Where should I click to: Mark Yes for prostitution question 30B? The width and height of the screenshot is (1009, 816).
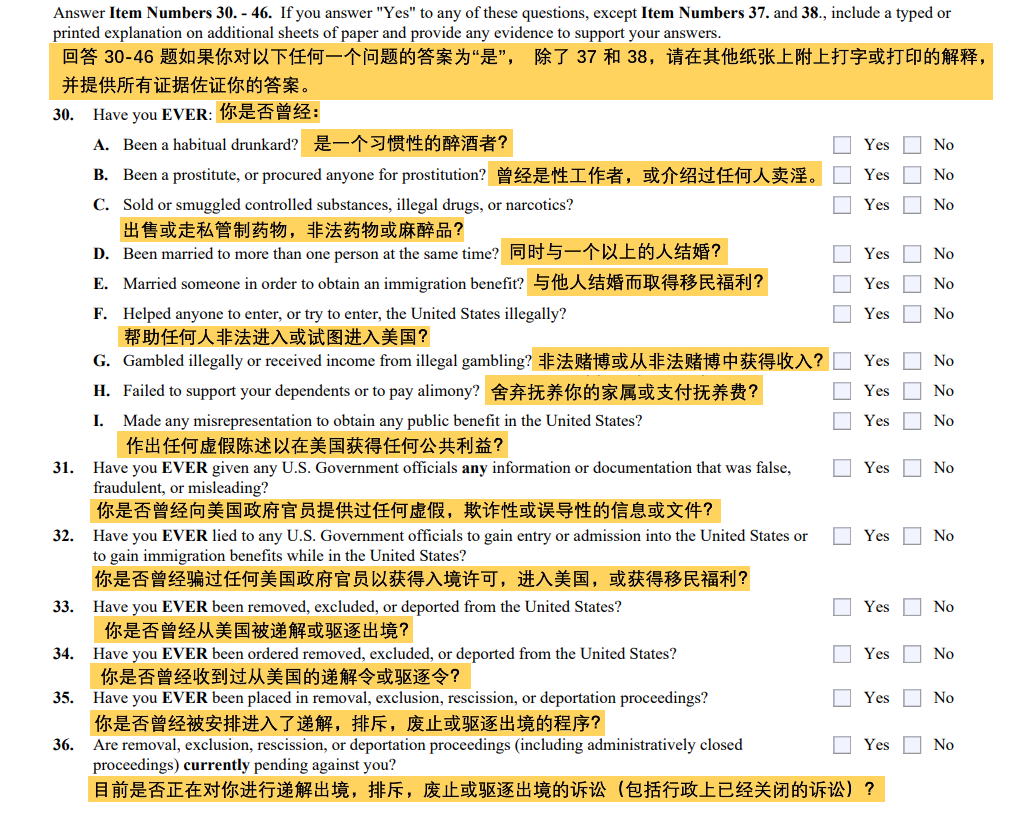842,175
